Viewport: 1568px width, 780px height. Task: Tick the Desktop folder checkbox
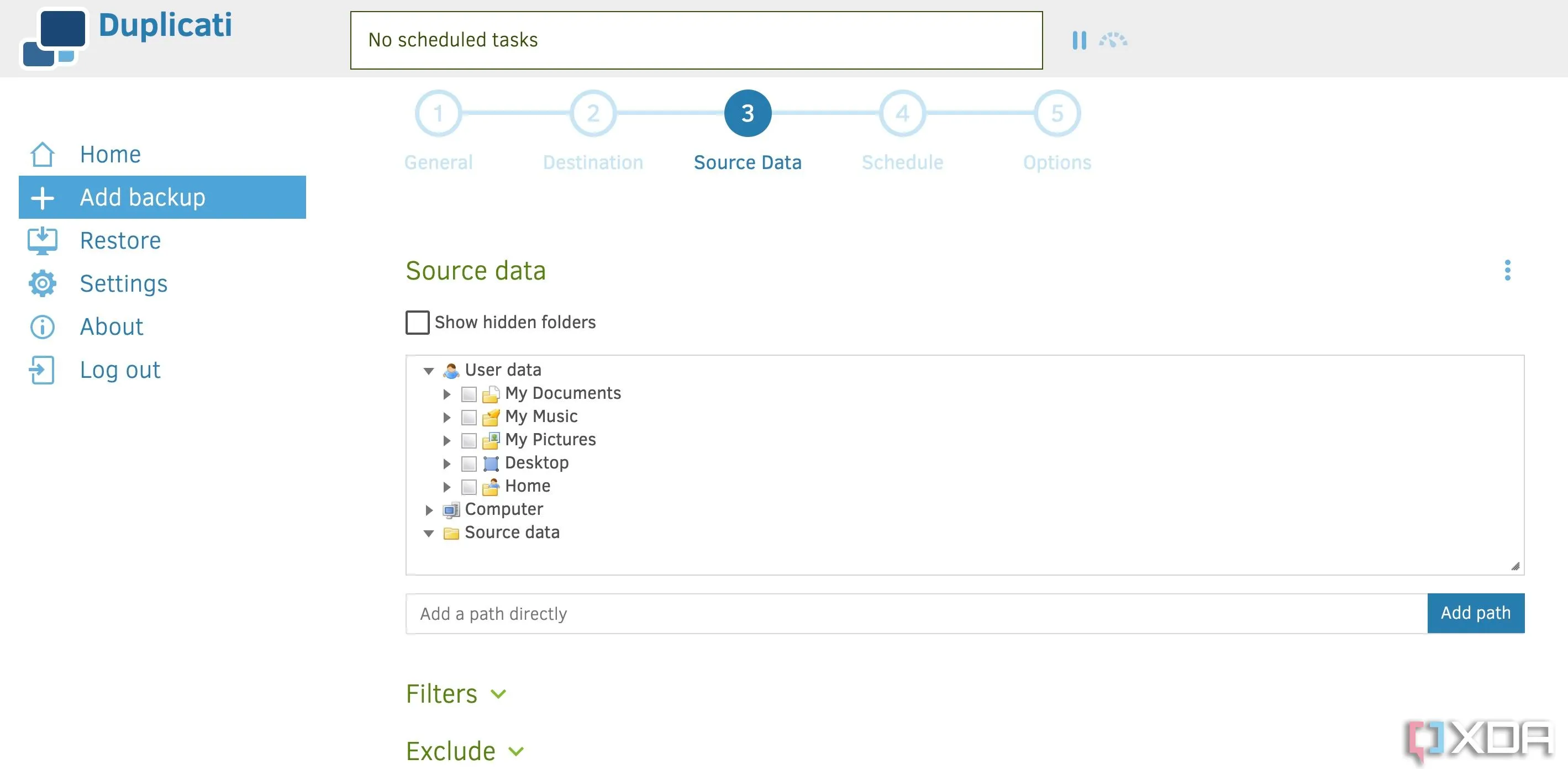pos(469,463)
